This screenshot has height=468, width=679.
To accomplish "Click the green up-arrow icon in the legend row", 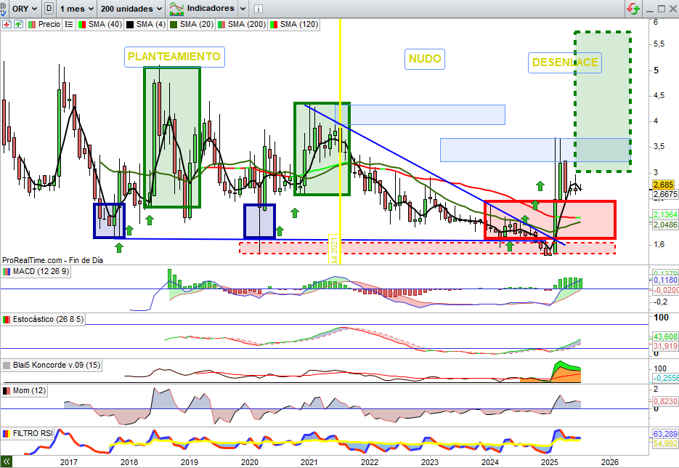I will [x=19, y=25].
